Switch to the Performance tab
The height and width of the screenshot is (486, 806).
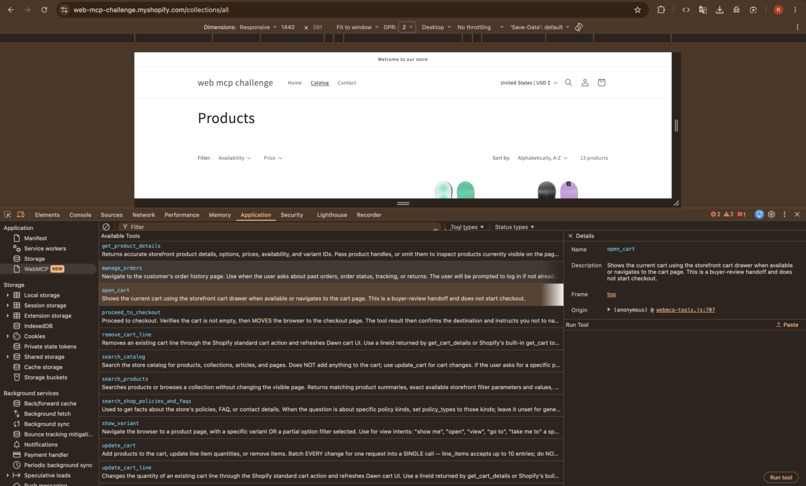point(182,215)
